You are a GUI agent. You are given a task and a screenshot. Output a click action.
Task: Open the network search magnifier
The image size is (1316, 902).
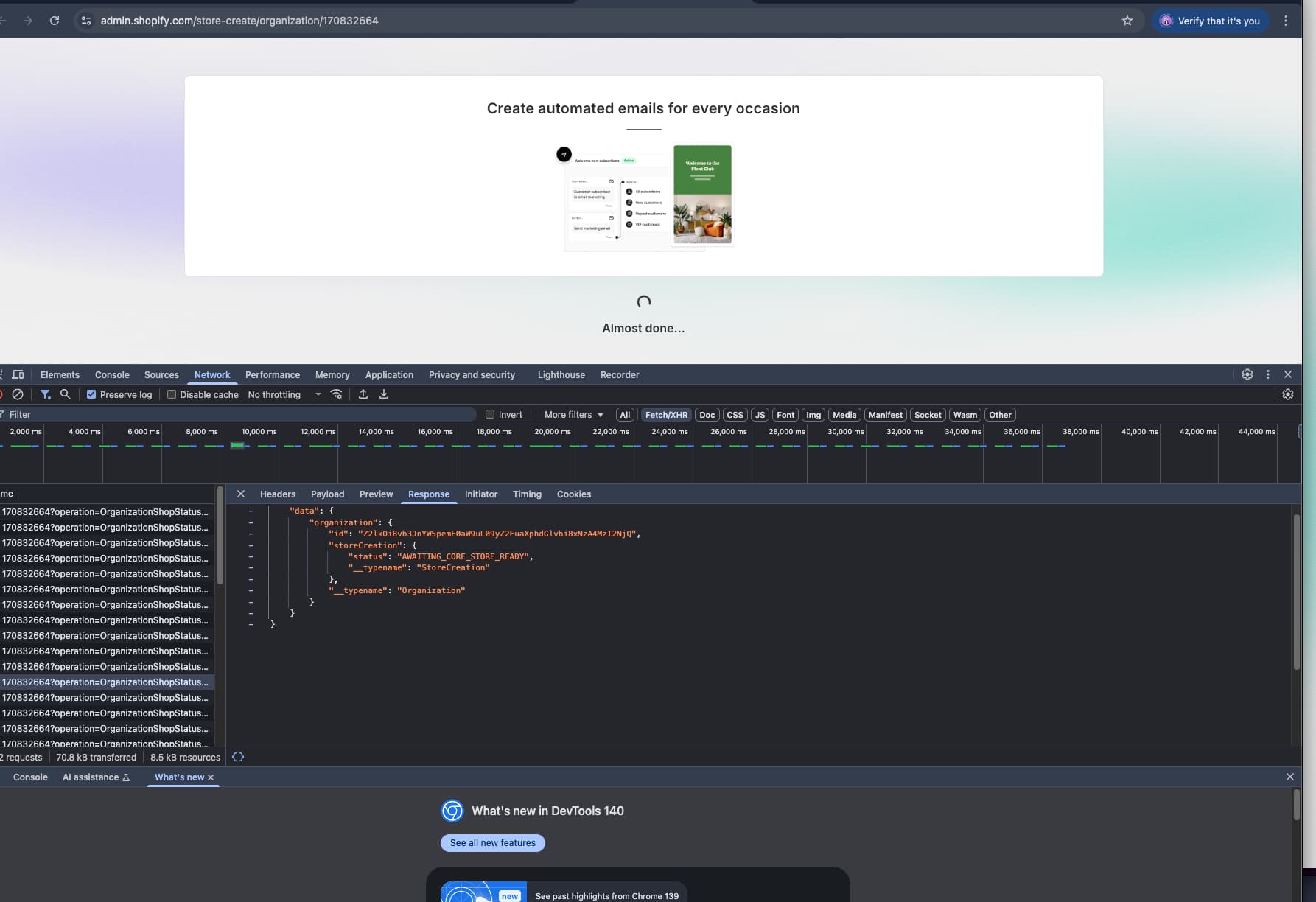click(x=66, y=394)
